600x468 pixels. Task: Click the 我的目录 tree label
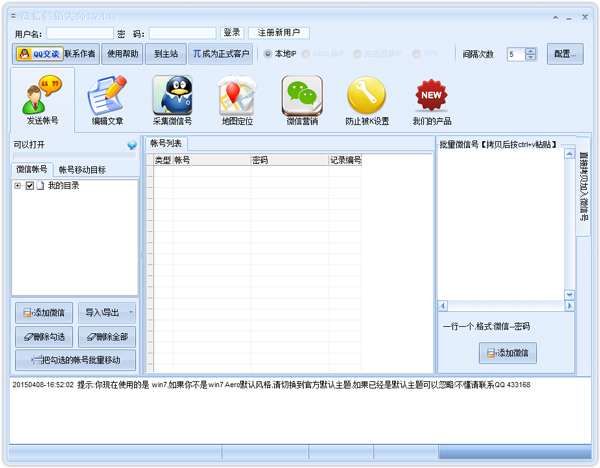point(63,186)
